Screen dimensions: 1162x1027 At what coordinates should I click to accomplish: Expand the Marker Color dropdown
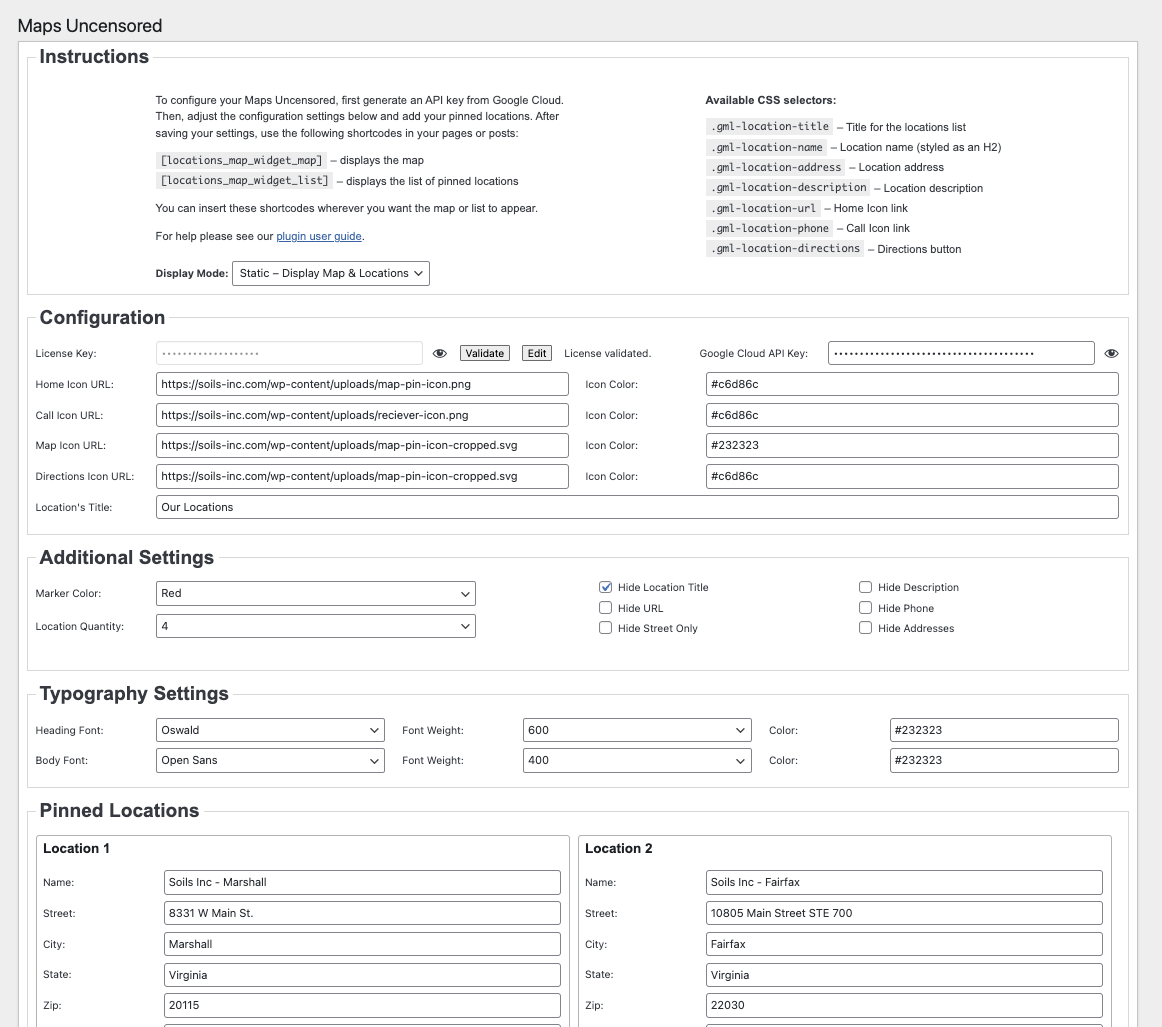coord(316,593)
